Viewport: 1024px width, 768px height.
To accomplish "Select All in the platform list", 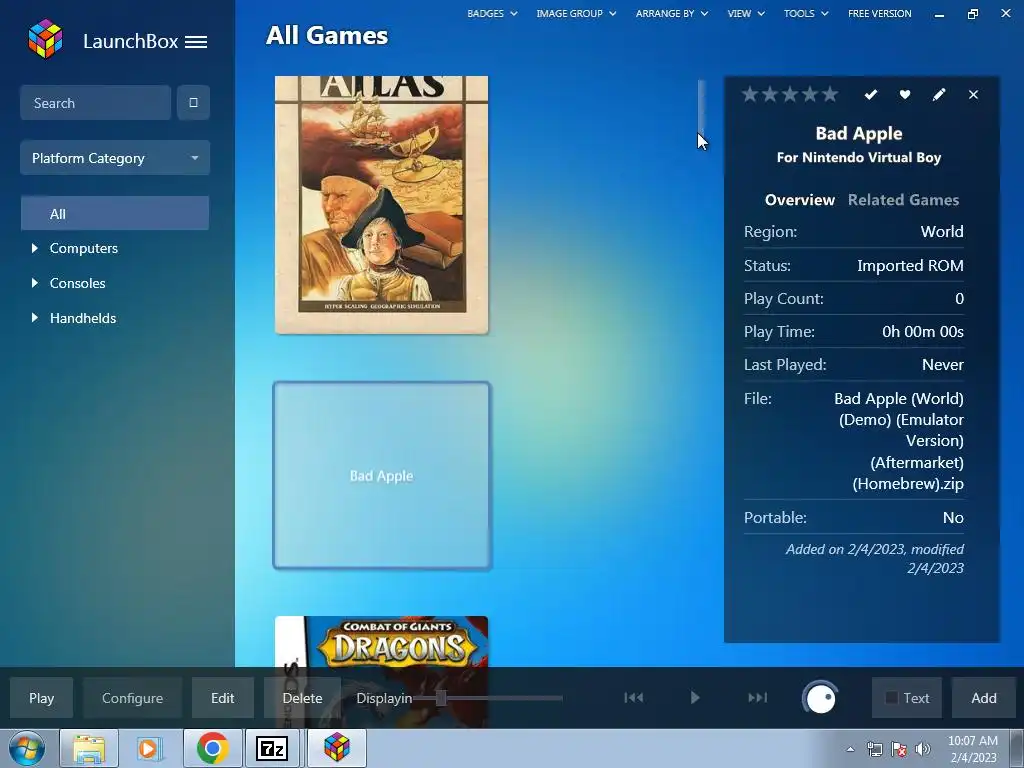I will (x=115, y=214).
